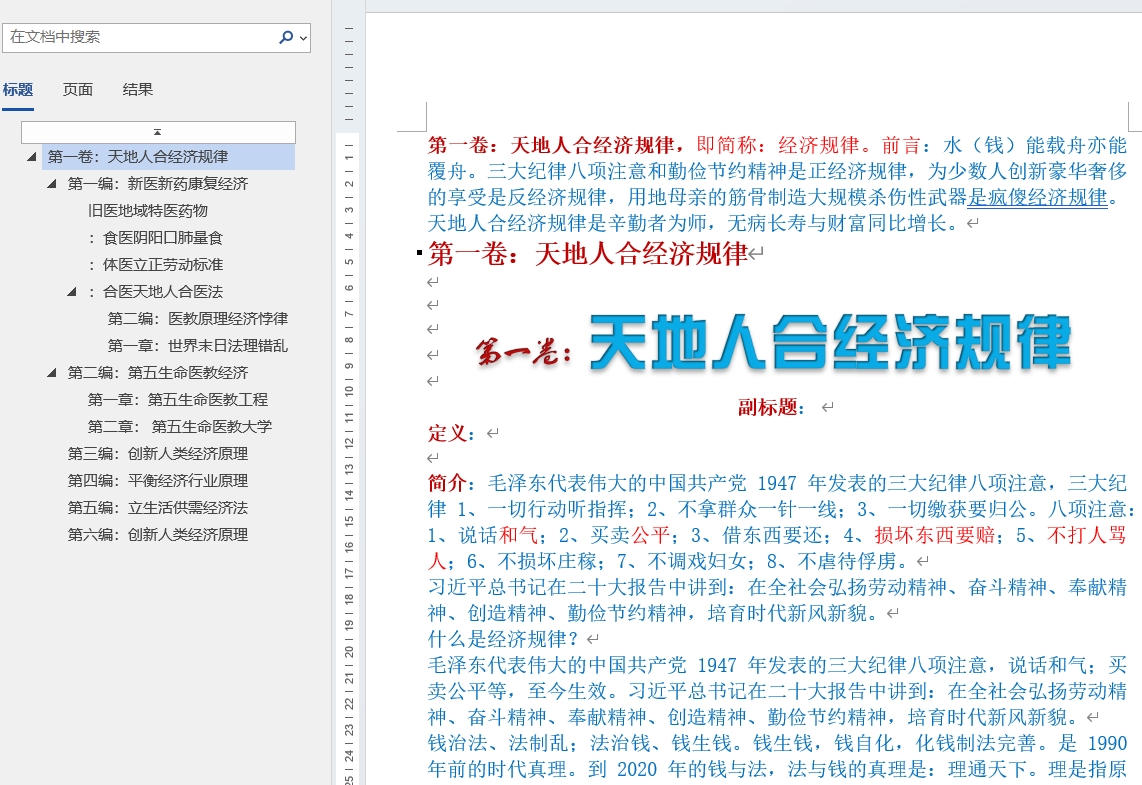Select the 标题 tab
Viewport: 1142px width, 785px height.
coord(18,90)
